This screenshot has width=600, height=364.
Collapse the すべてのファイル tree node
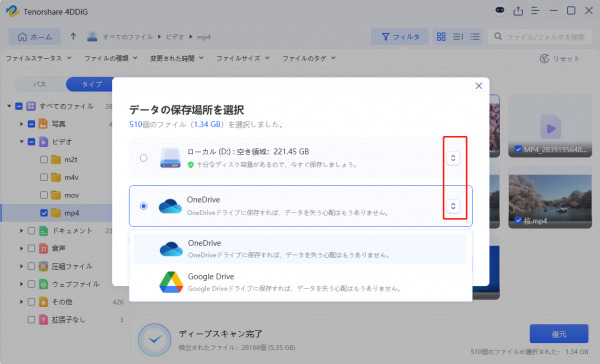click(9, 106)
